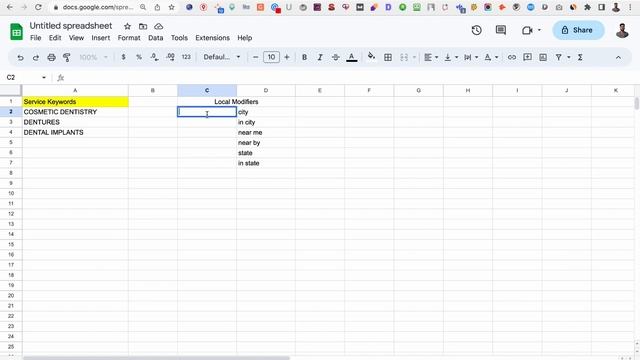The width and height of the screenshot is (640, 360).
Task: Click the font size input field
Action: click(x=271, y=57)
